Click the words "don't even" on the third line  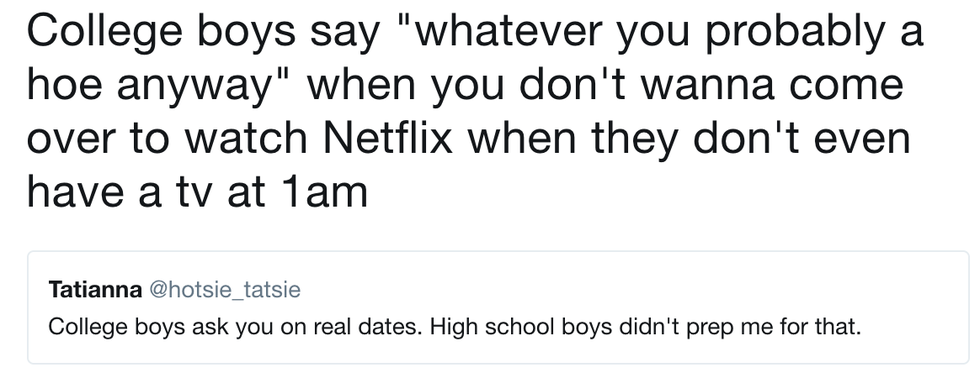point(796,137)
